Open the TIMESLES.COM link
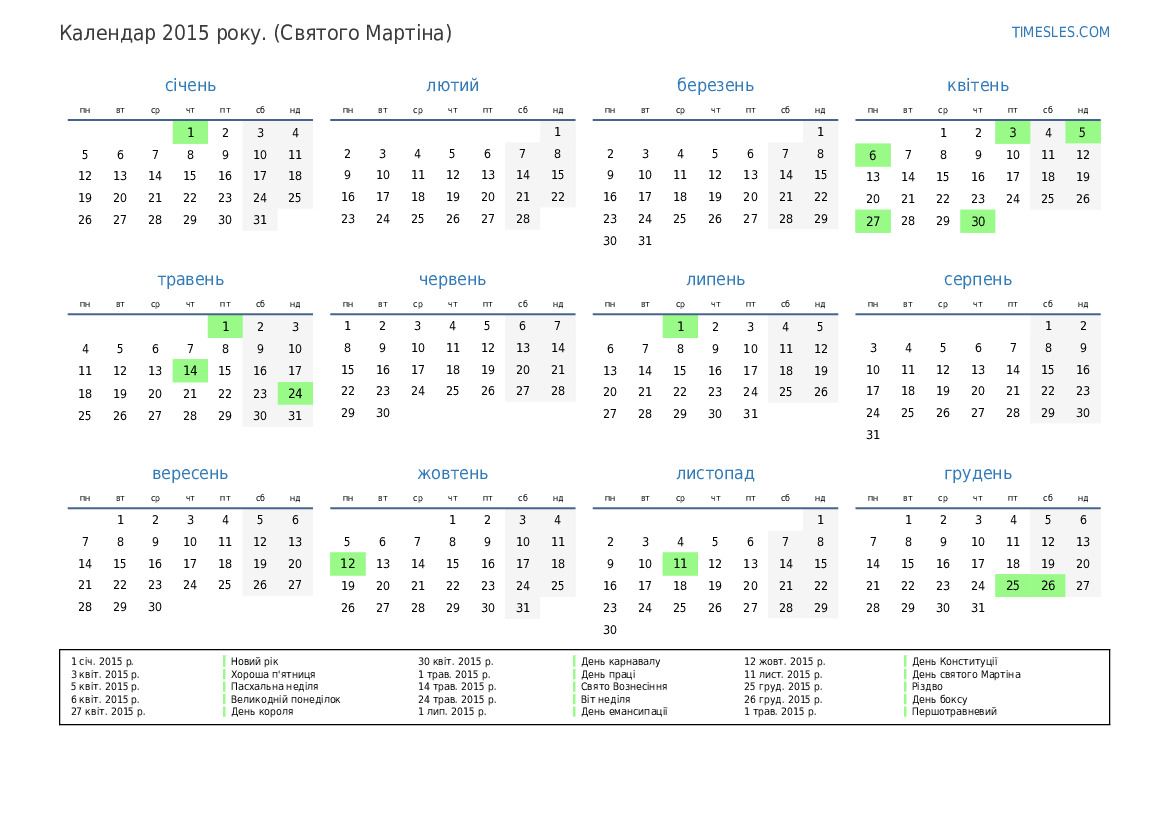Image resolution: width=1169 pixels, height=827 pixels. (1060, 32)
